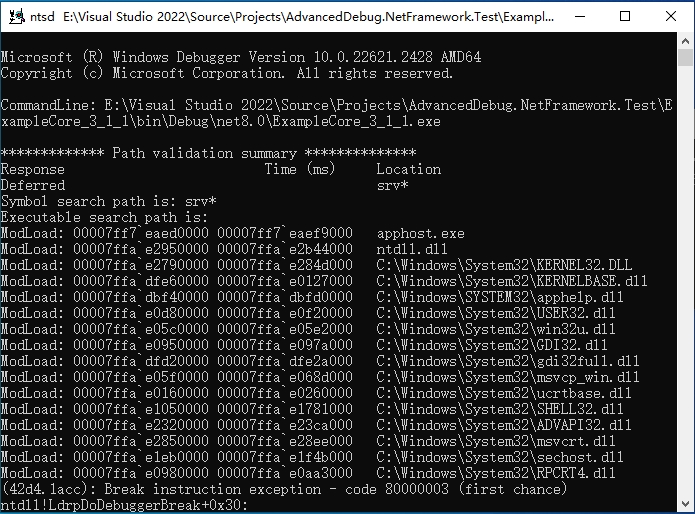Click the 'CommandLine:' line
This screenshot has height=514, width=695.
coord(336,105)
